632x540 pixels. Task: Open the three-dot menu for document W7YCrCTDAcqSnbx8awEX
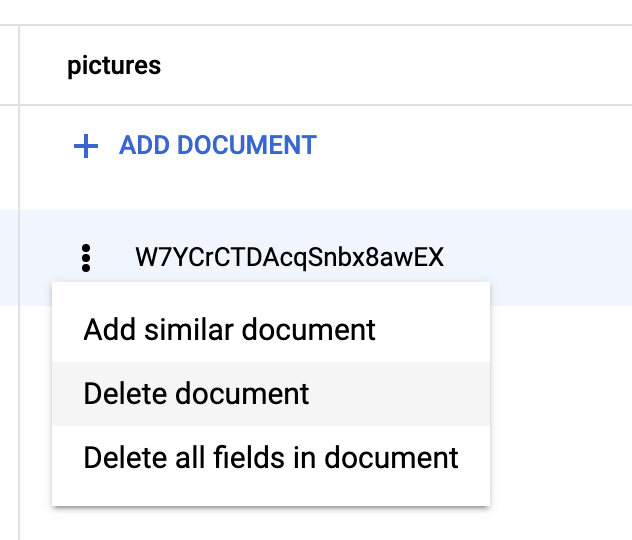coord(86,258)
